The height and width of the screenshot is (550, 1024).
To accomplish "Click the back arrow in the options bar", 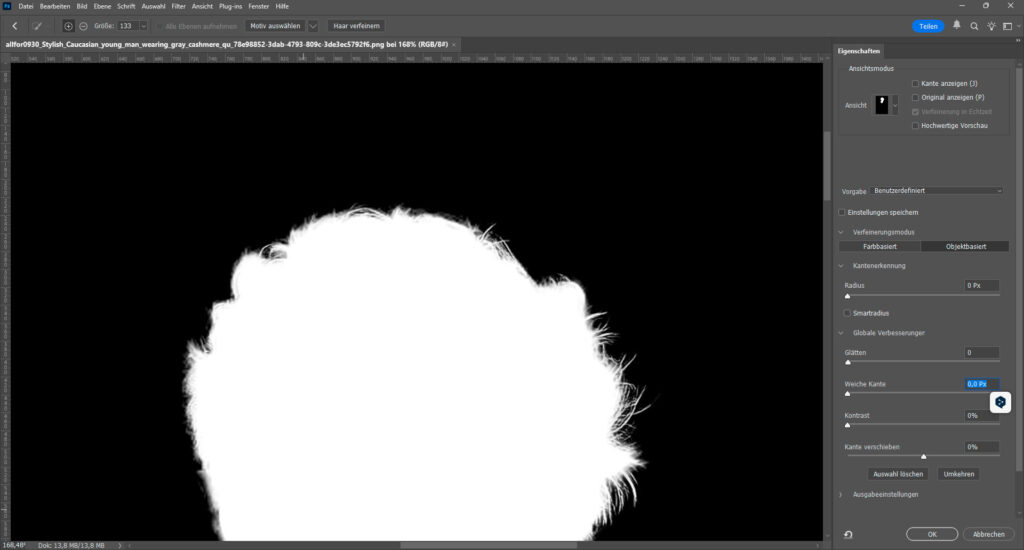I will (15, 26).
